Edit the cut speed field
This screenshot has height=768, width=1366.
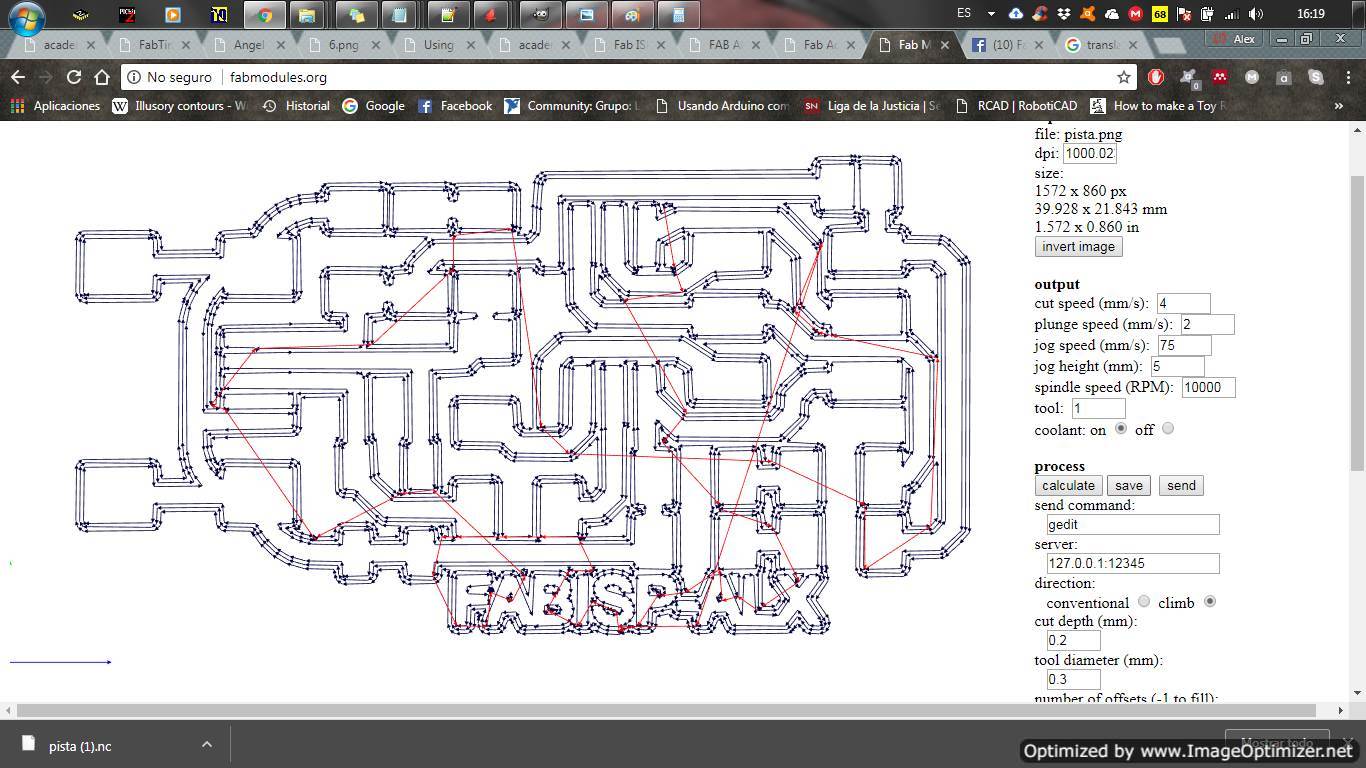1183,303
